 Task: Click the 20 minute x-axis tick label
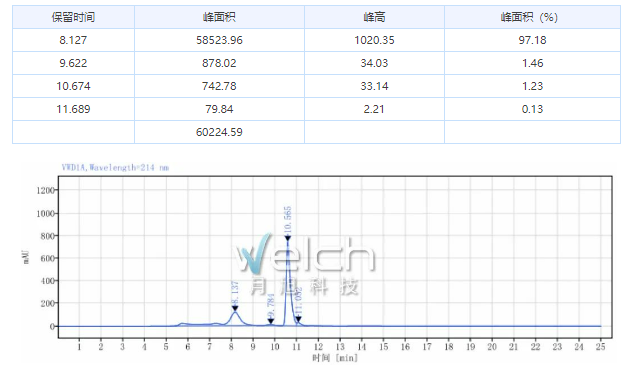click(492, 347)
